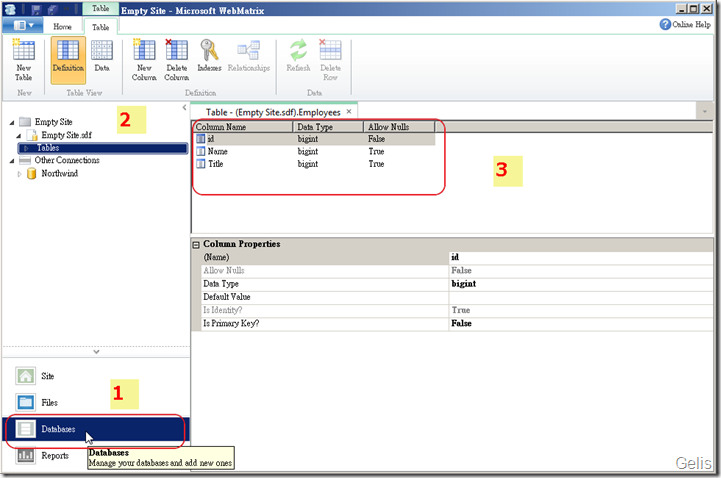Open the Databases workspace
Viewport: 721px width, 478px height.
tap(96, 429)
